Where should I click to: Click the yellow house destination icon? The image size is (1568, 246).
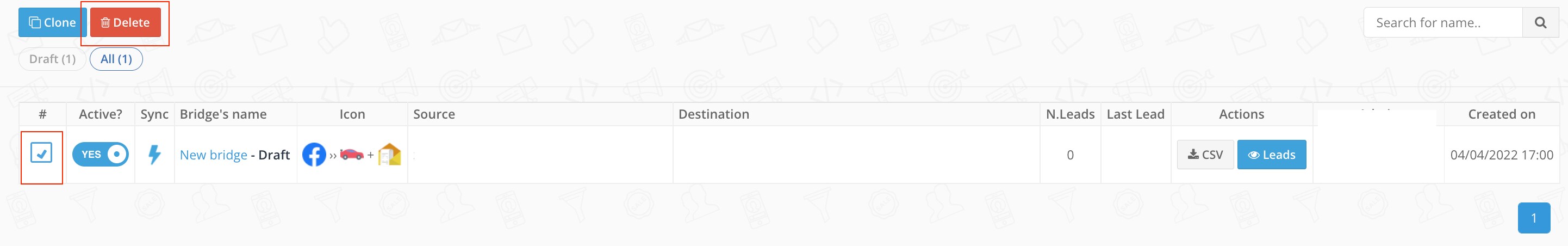click(390, 155)
